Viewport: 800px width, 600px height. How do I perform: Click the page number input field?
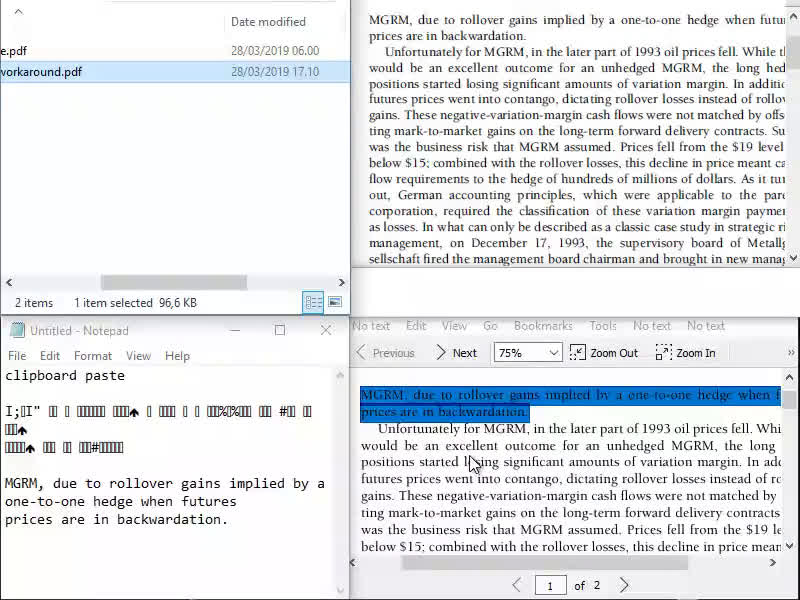550,586
